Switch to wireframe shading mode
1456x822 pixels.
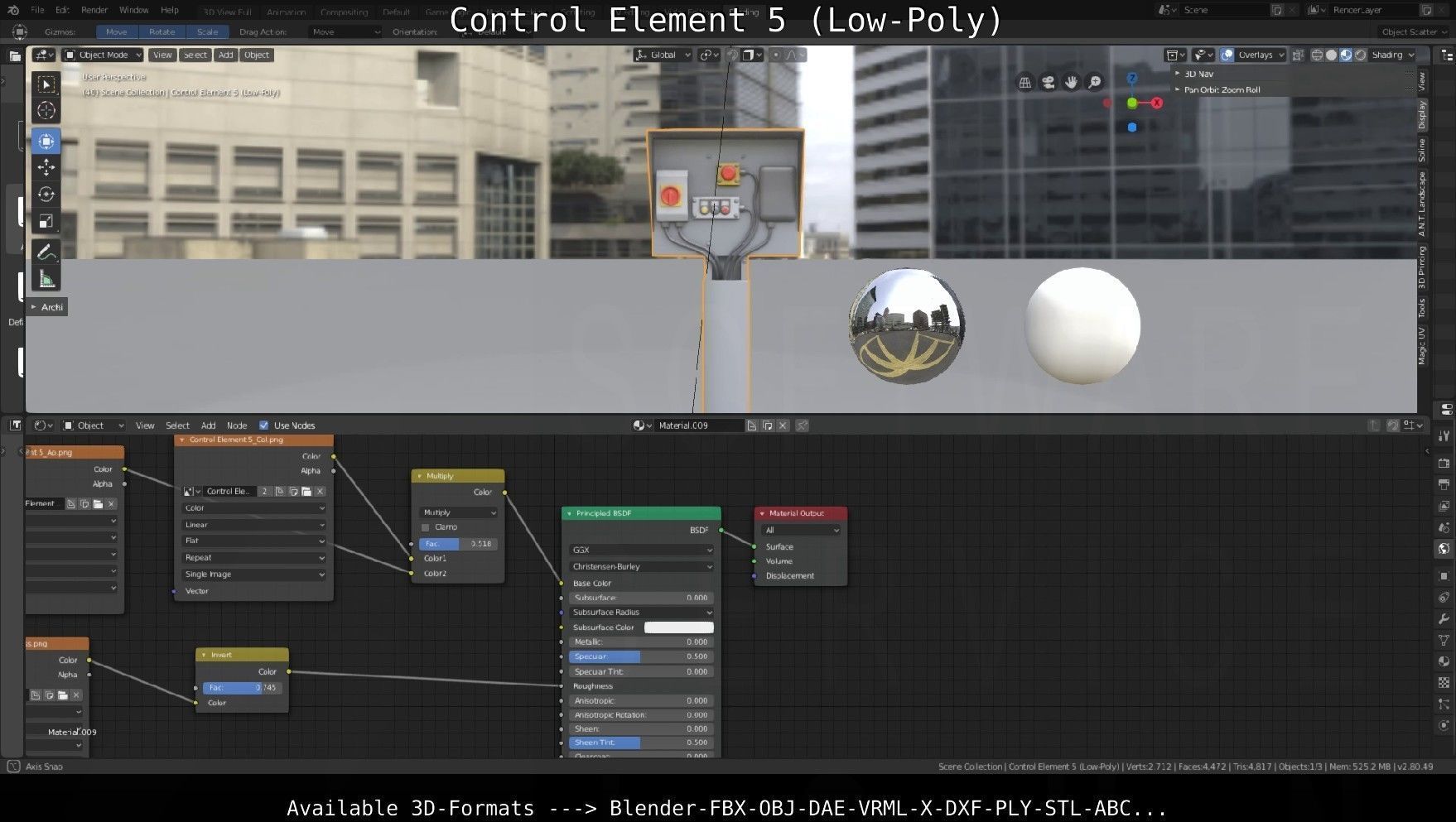[x=1317, y=55]
